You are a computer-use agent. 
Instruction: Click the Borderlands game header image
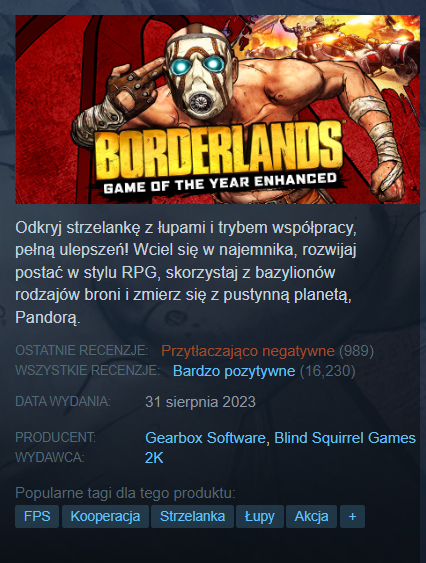point(217,110)
